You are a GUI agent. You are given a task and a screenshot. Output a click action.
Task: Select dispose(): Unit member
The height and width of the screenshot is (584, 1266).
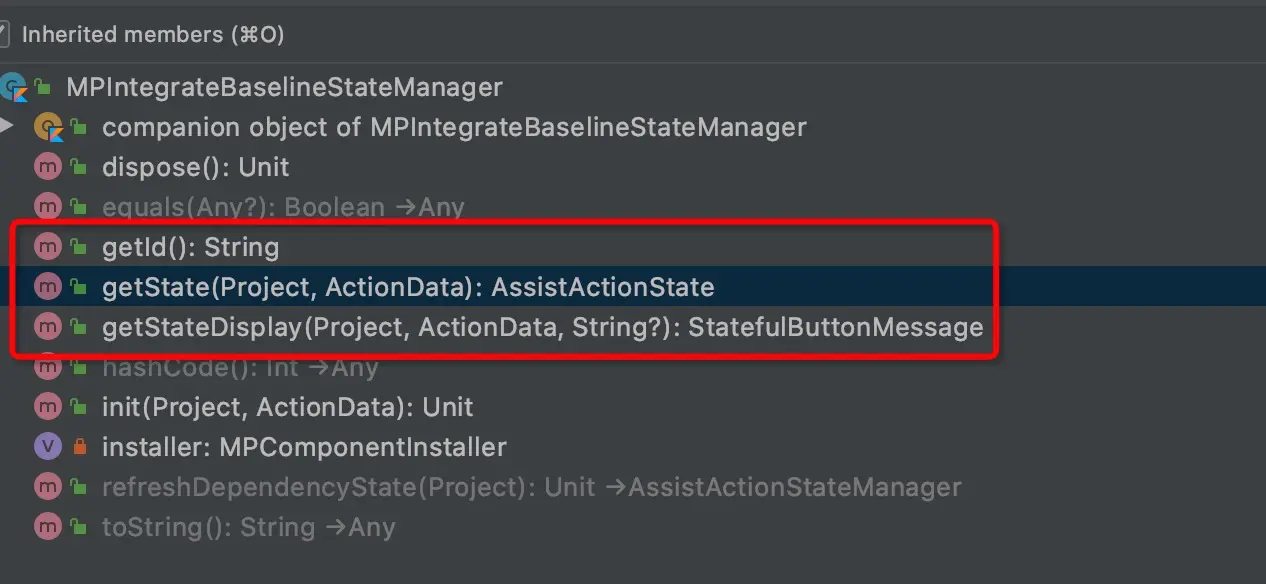click(195, 167)
